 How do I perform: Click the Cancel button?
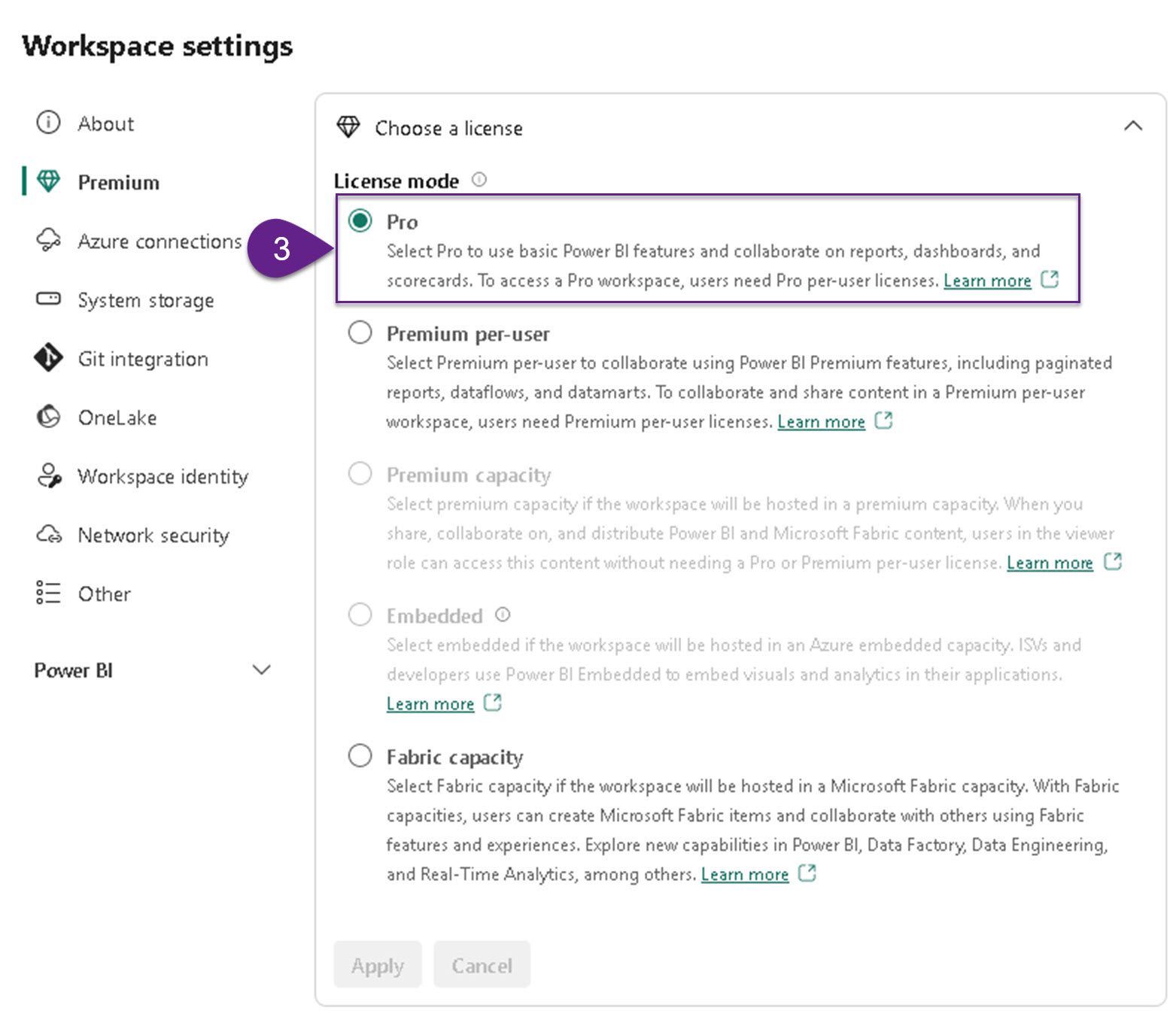tap(482, 964)
